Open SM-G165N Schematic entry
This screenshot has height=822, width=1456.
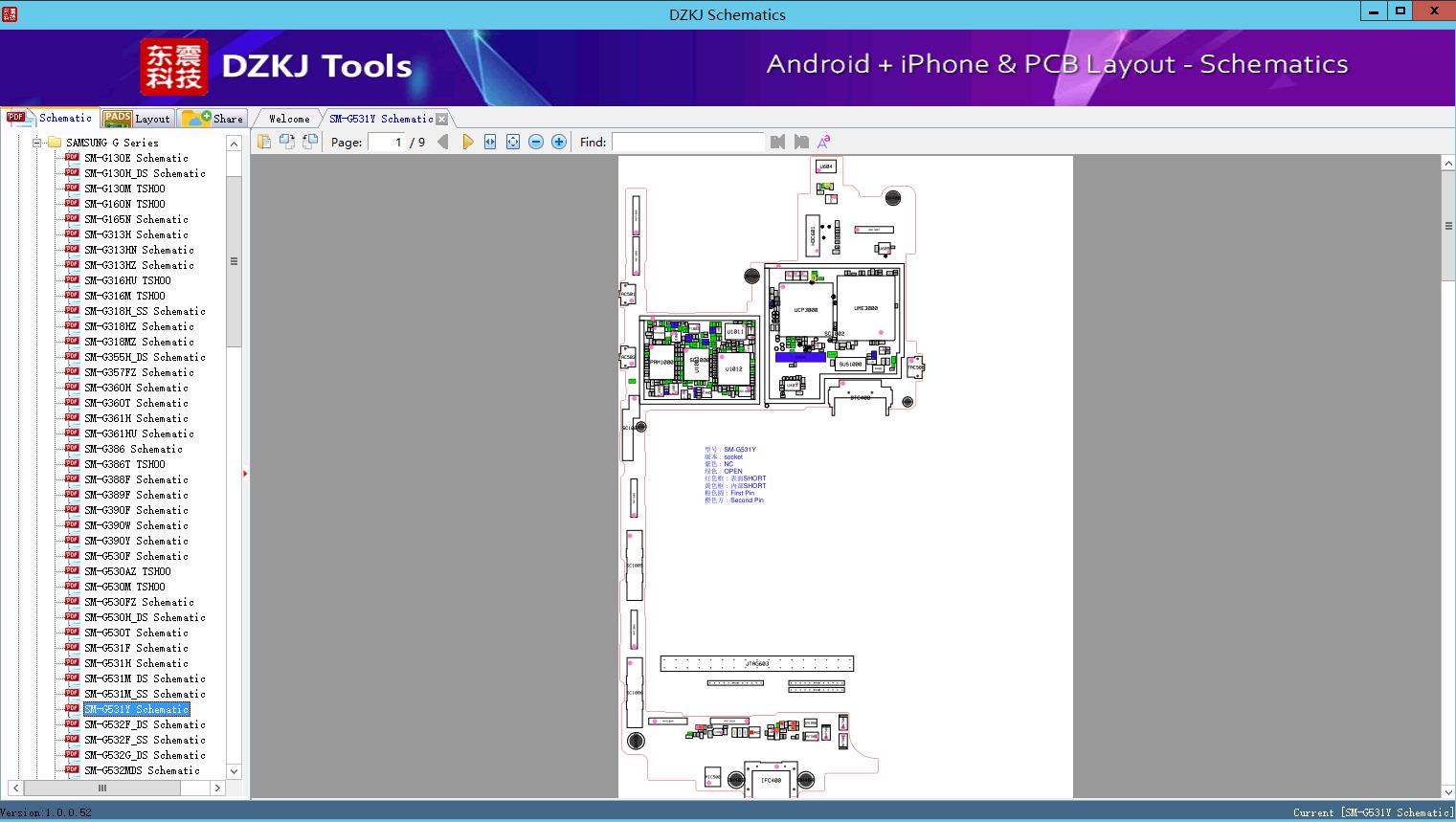click(136, 219)
